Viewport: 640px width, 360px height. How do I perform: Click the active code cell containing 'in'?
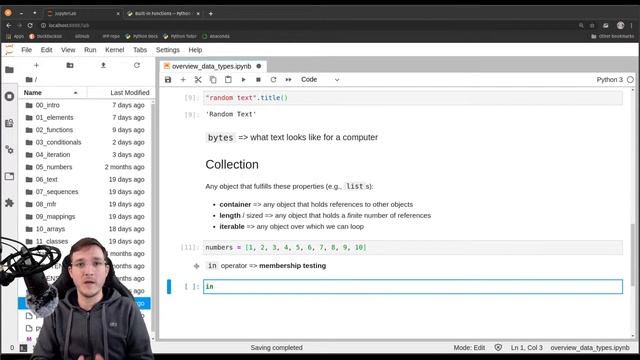(413, 287)
